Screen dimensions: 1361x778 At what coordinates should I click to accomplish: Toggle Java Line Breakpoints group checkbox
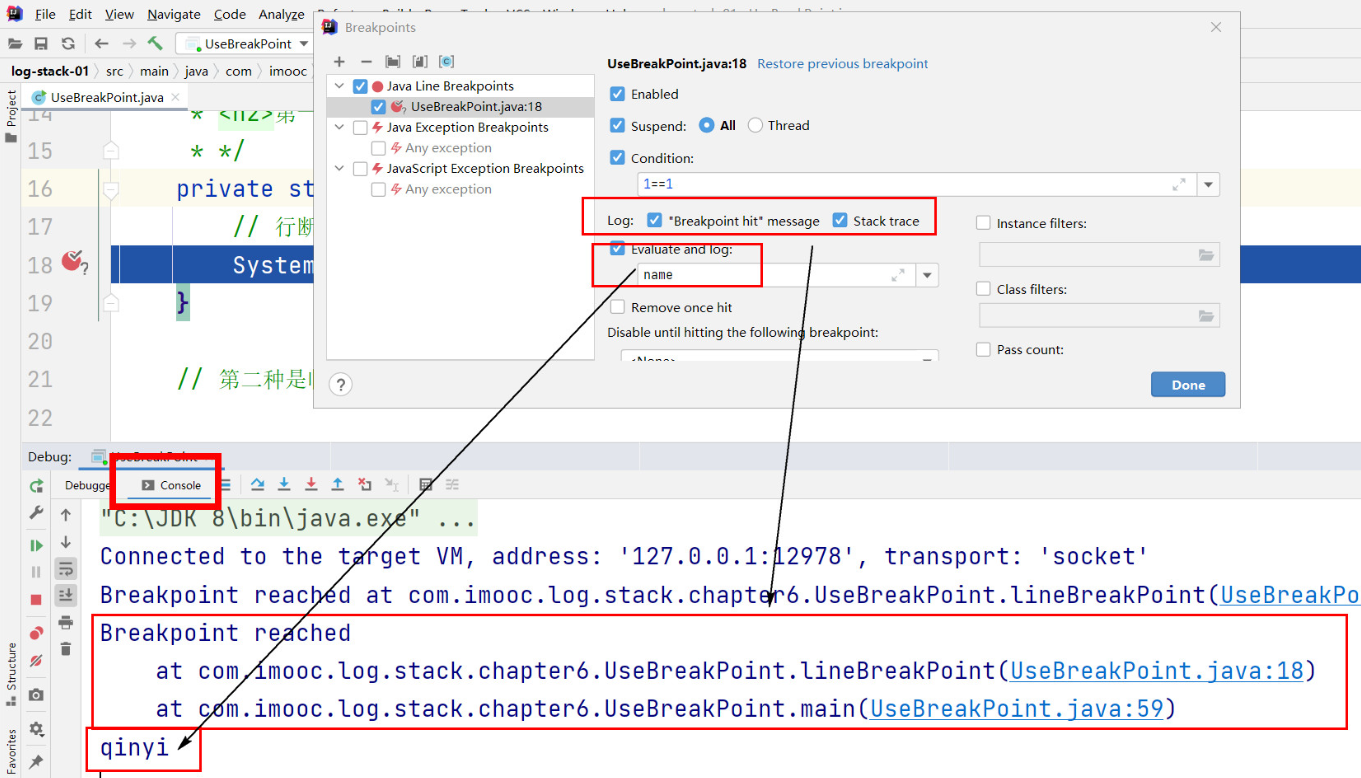click(x=360, y=86)
